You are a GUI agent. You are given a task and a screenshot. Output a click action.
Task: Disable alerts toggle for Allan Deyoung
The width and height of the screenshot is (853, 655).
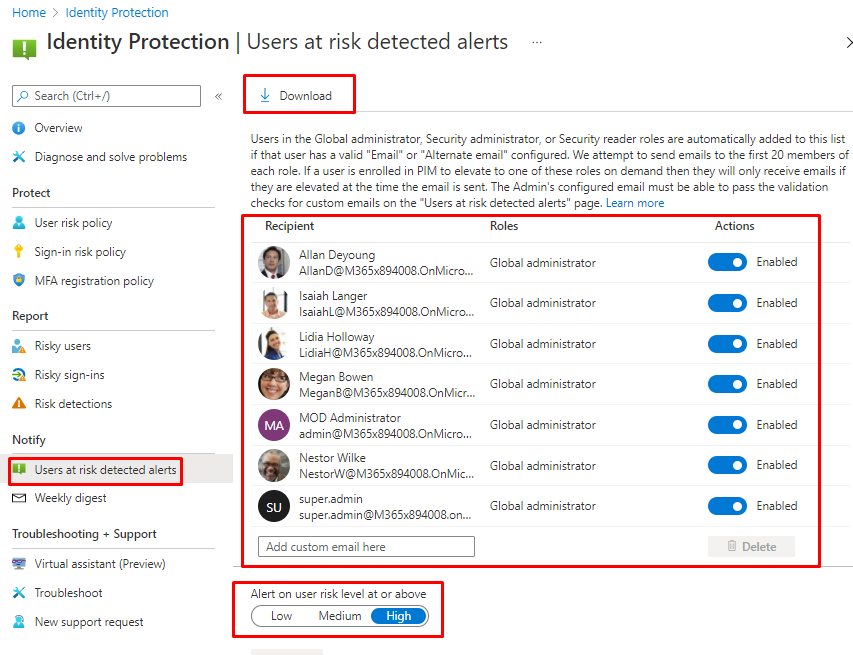click(x=727, y=262)
